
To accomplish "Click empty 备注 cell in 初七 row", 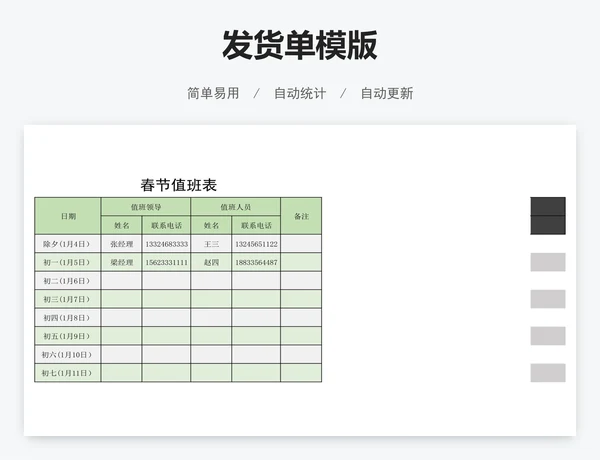I will [301, 373].
